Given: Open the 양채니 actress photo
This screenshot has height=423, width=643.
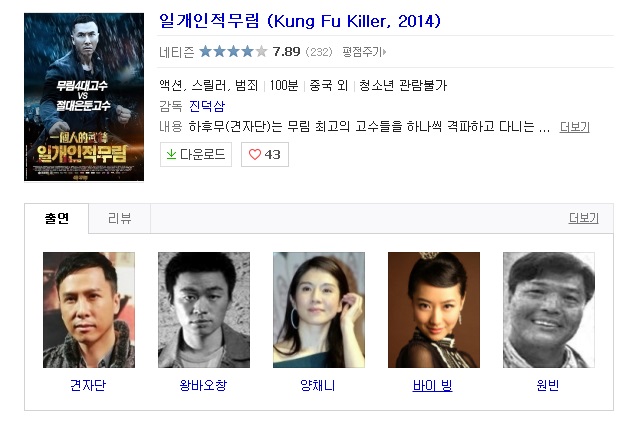Looking at the screenshot, I should tap(319, 310).
